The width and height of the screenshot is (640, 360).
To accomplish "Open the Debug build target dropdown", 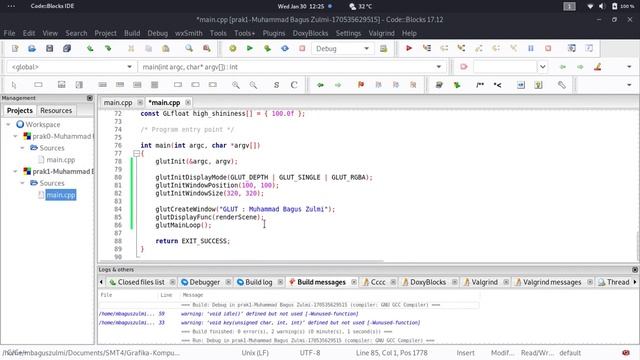I will [x=366, y=49].
